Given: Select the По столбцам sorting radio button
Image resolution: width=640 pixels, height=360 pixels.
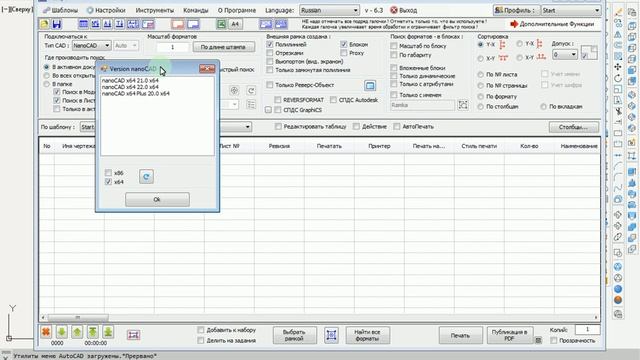Looking at the screenshot, I should tap(480, 107).
